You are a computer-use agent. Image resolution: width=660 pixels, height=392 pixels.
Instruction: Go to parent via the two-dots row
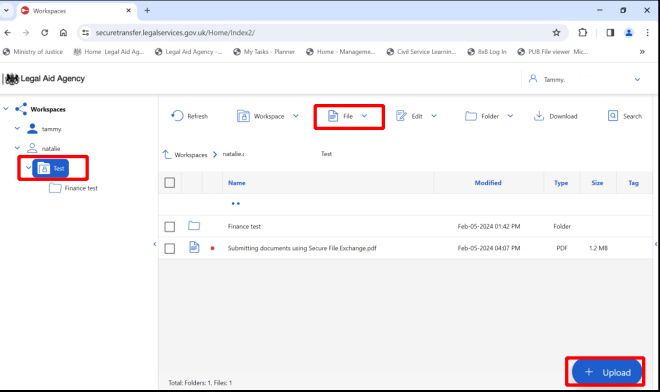pos(236,204)
